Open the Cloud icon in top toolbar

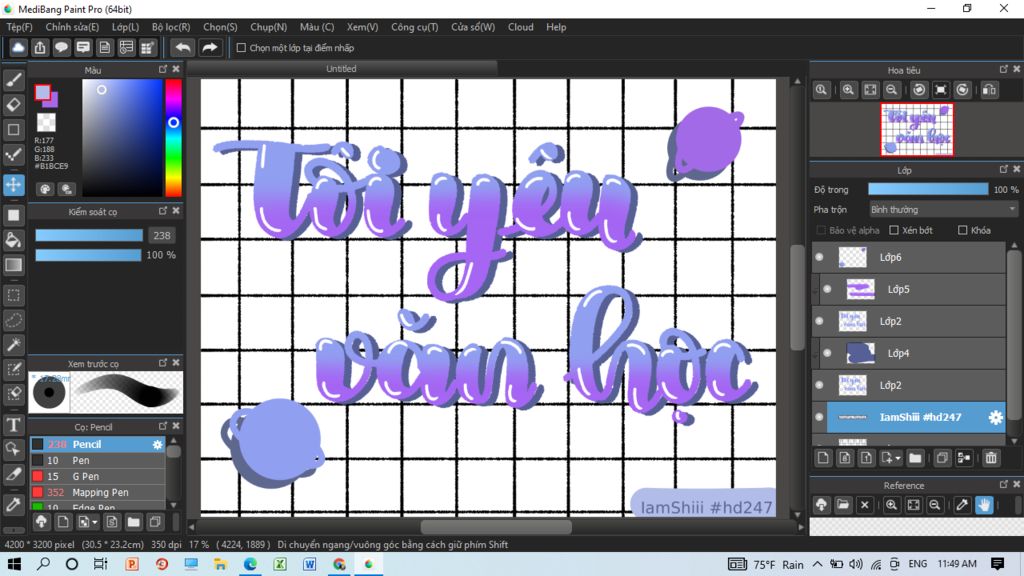(18, 48)
